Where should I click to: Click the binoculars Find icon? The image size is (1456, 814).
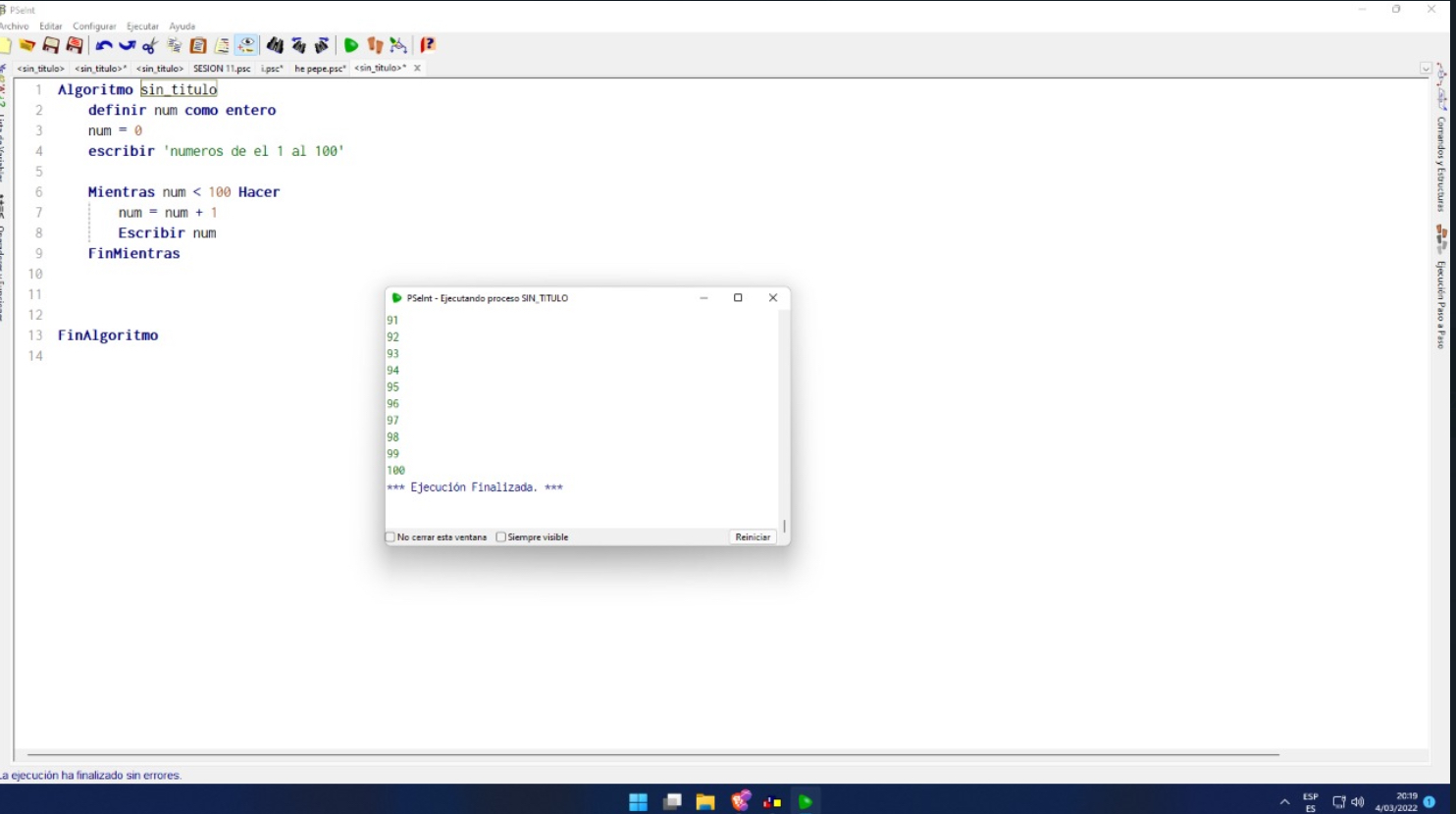pyautogui.click(x=275, y=45)
